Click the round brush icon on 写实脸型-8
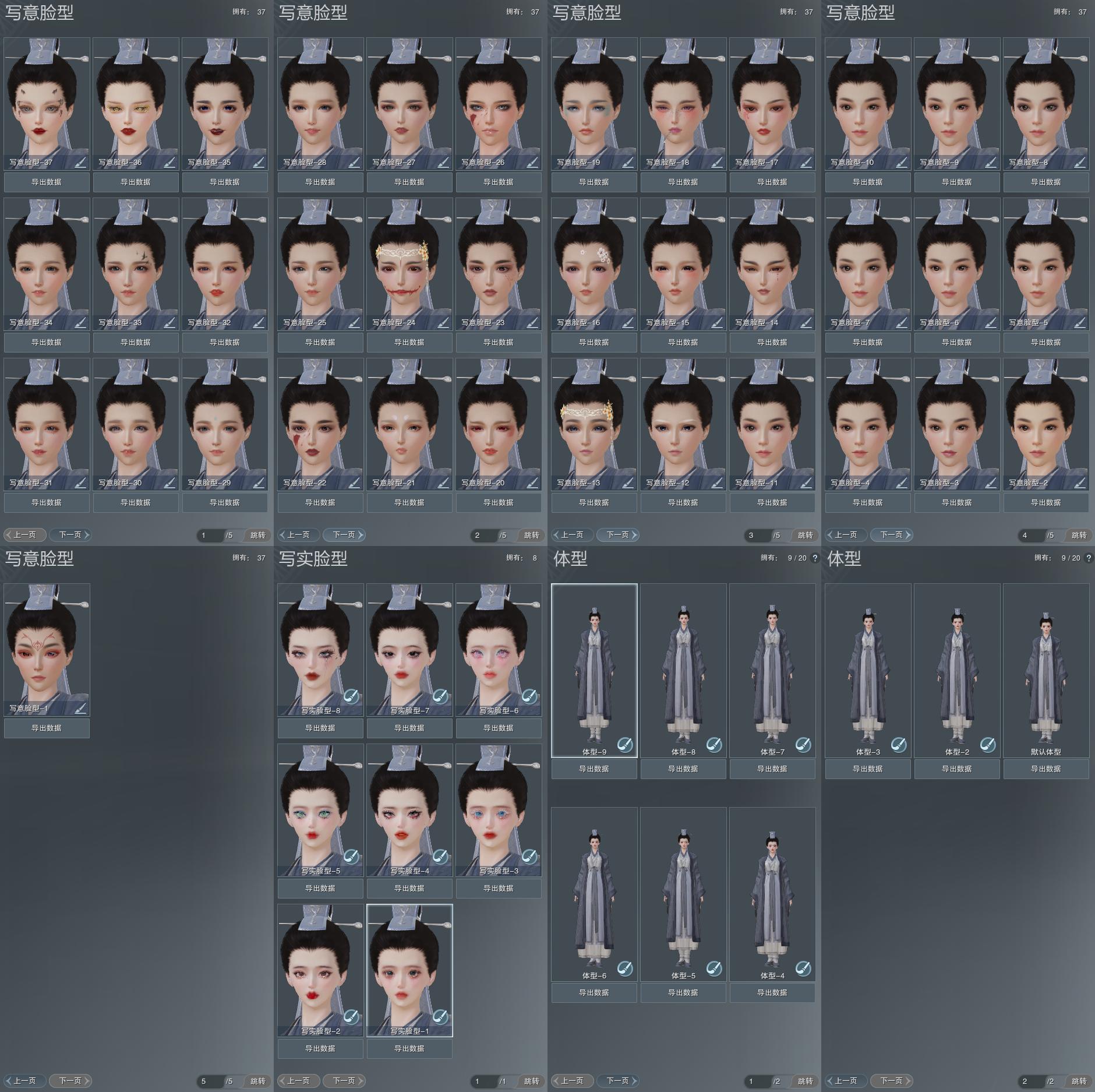This screenshot has width=1095, height=1092. coord(351,696)
